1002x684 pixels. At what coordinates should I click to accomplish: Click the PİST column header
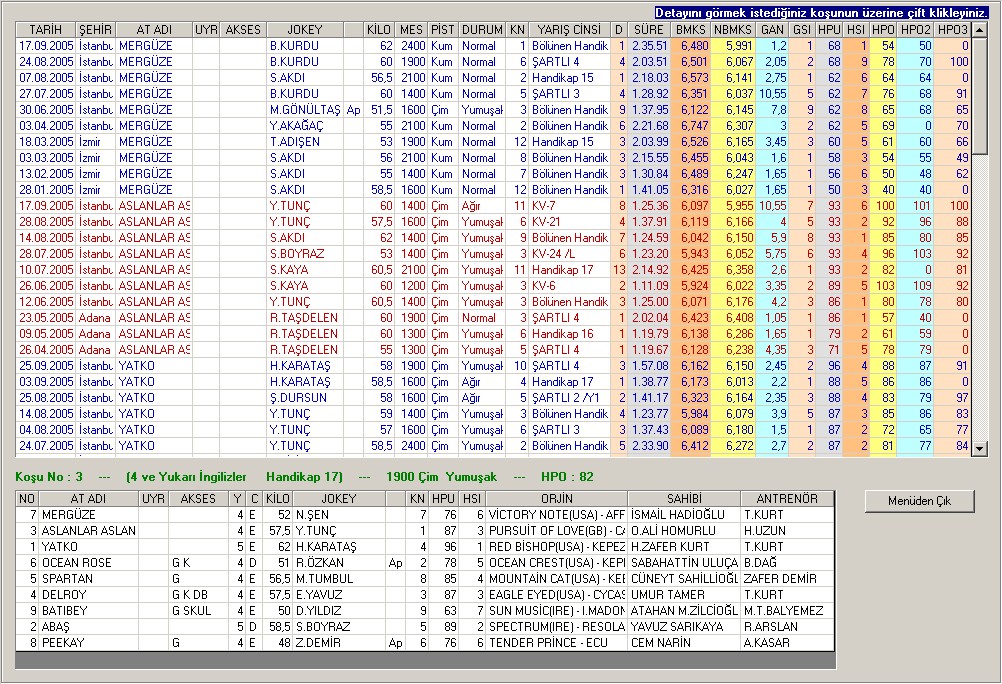[x=442, y=30]
